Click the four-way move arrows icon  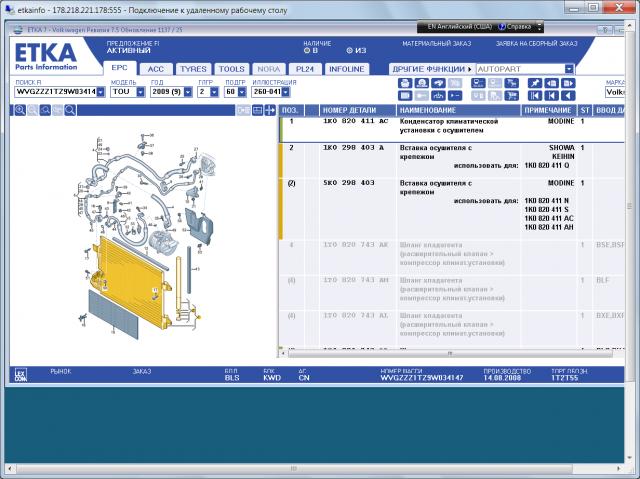270,110
